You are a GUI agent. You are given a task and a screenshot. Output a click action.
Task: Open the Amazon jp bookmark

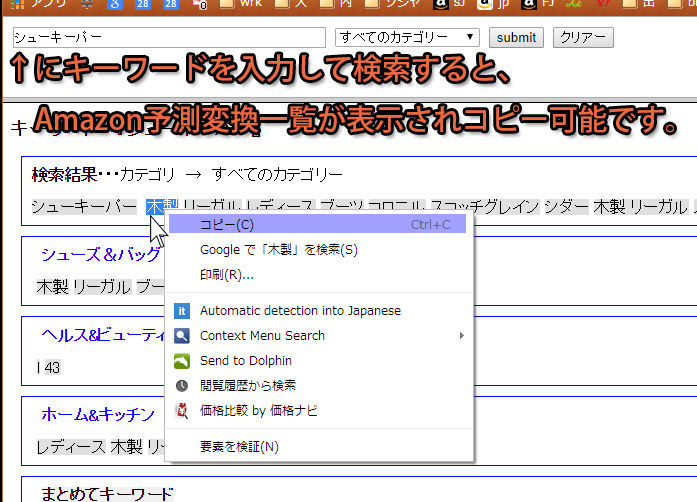coord(493,4)
